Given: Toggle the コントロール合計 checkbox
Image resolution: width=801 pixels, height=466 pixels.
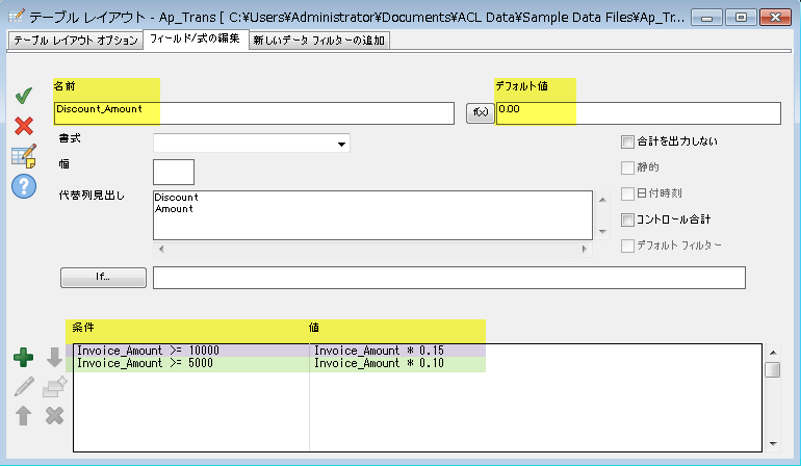Looking at the screenshot, I should 628,219.
